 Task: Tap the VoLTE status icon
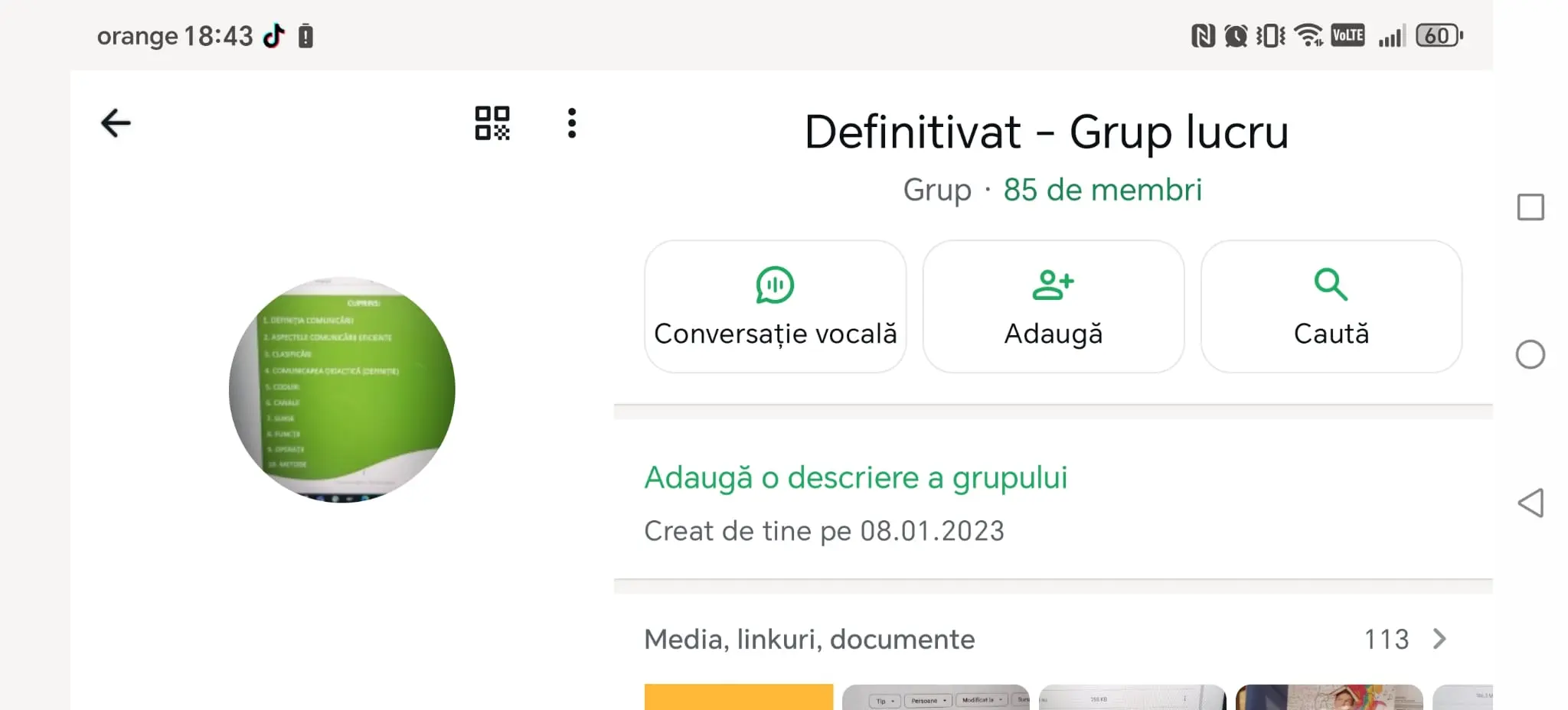1347,35
